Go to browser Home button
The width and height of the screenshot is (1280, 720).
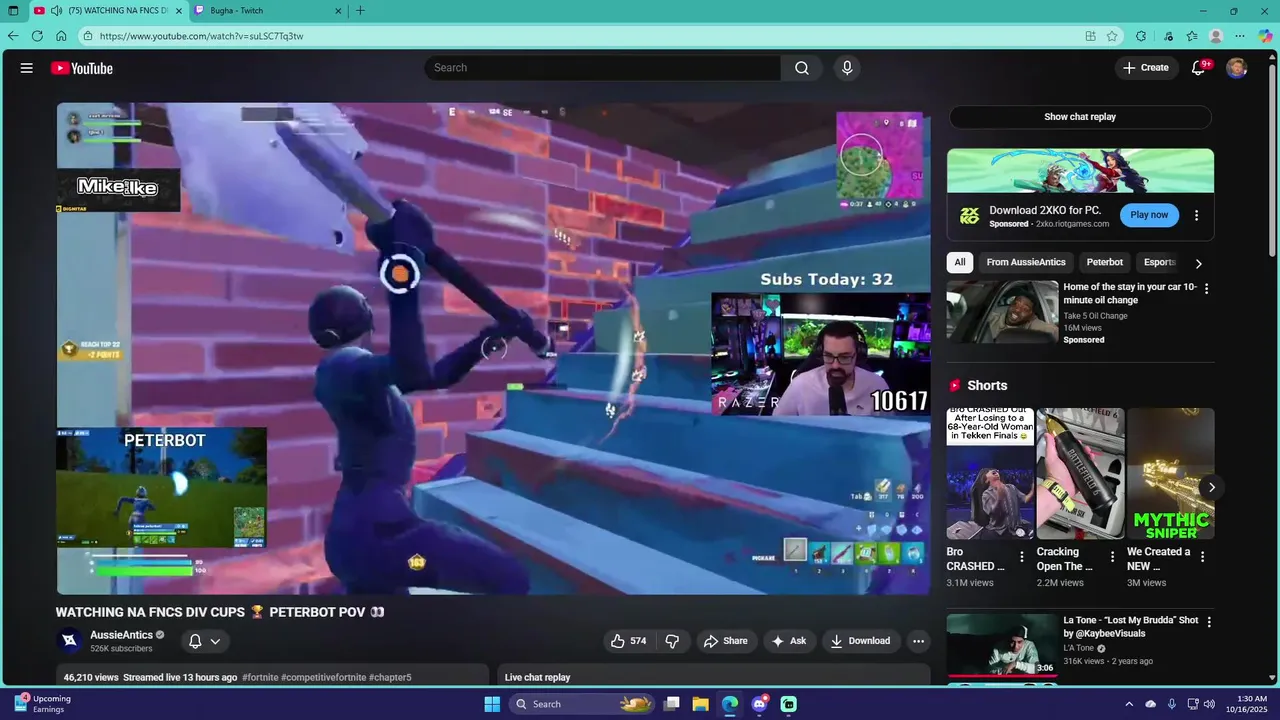[x=61, y=36]
